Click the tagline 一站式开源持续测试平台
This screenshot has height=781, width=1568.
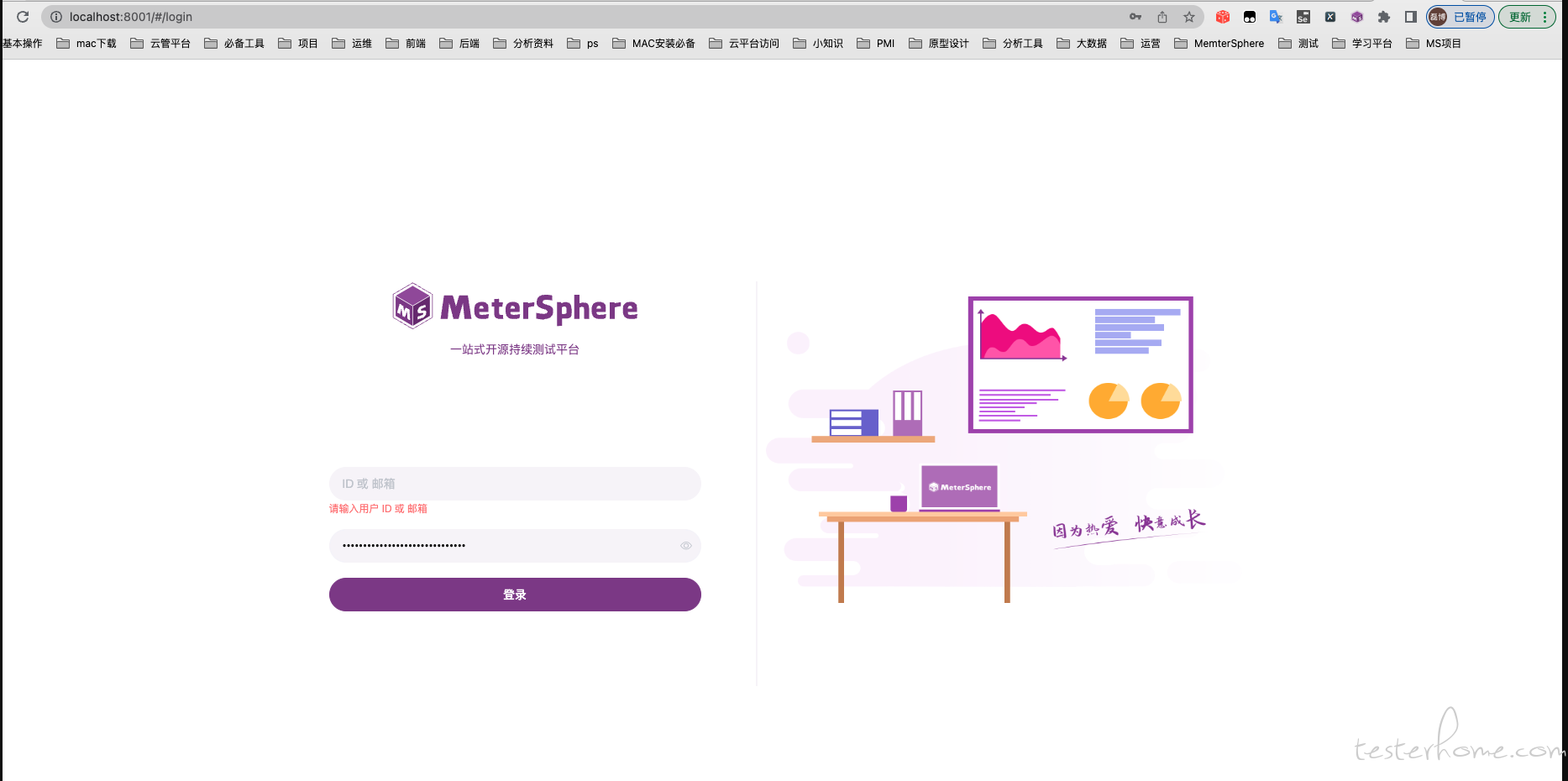pos(515,349)
